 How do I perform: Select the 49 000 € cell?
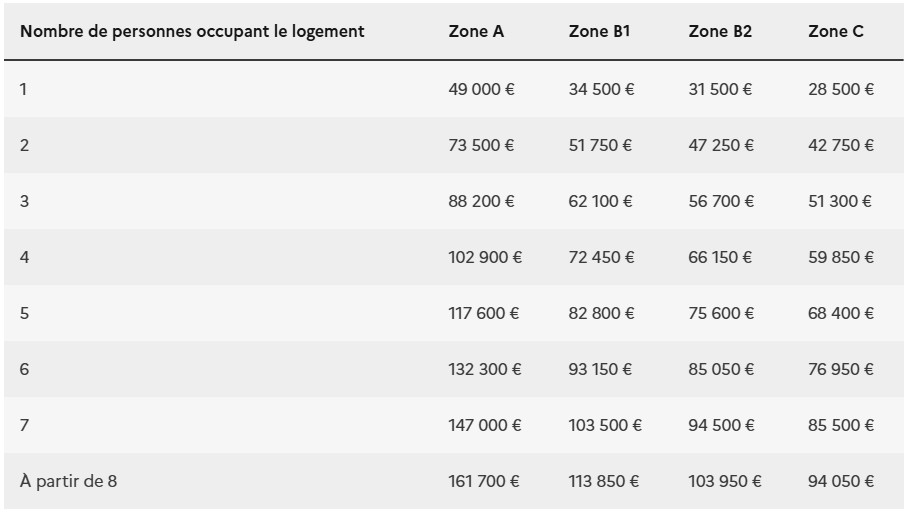click(x=482, y=89)
